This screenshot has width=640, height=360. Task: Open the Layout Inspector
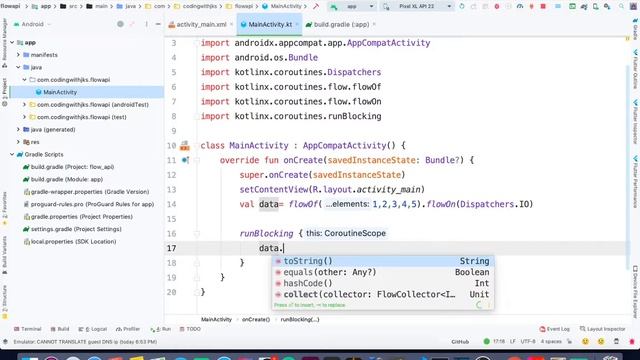(602, 329)
